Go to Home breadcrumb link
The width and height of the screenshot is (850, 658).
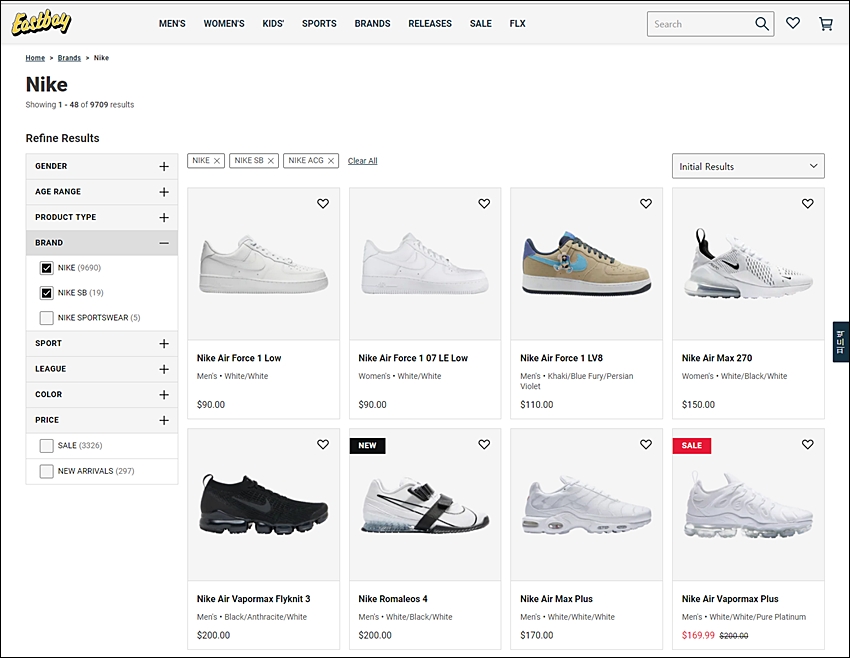[x=35, y=58]
